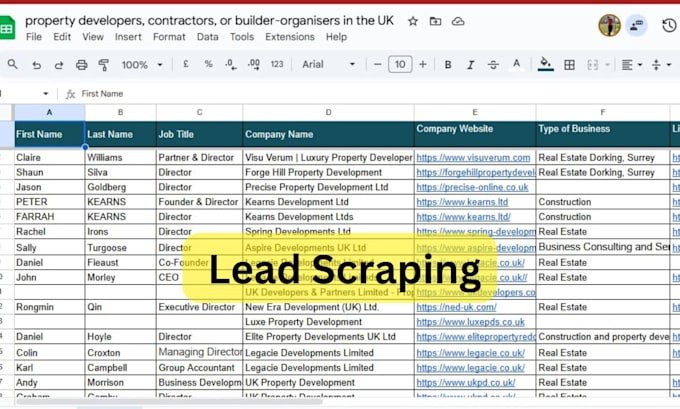Toggle italic formatting
The width and height of the screenshot is (680, 409).
(x=471, y=65)
